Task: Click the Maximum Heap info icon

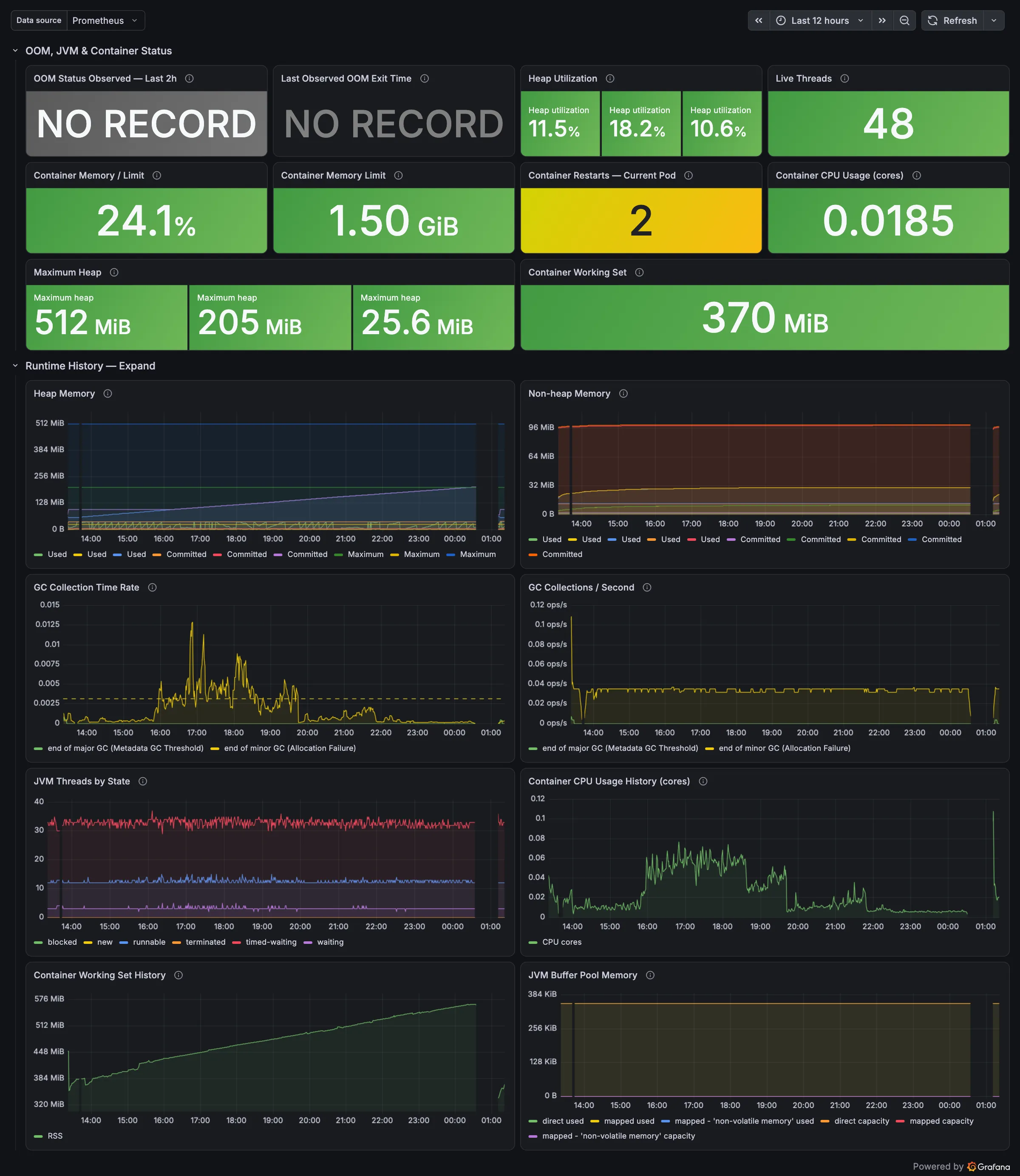Action: click(114, 272)
